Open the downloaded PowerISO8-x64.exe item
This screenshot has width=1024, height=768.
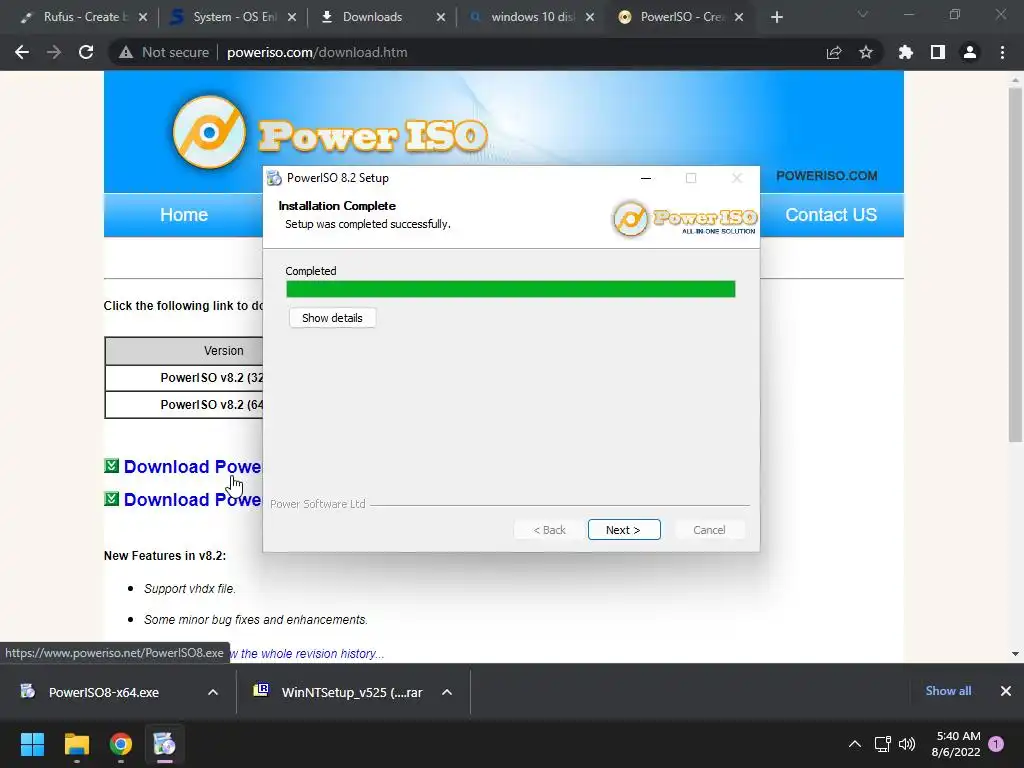tap(104, 692)
